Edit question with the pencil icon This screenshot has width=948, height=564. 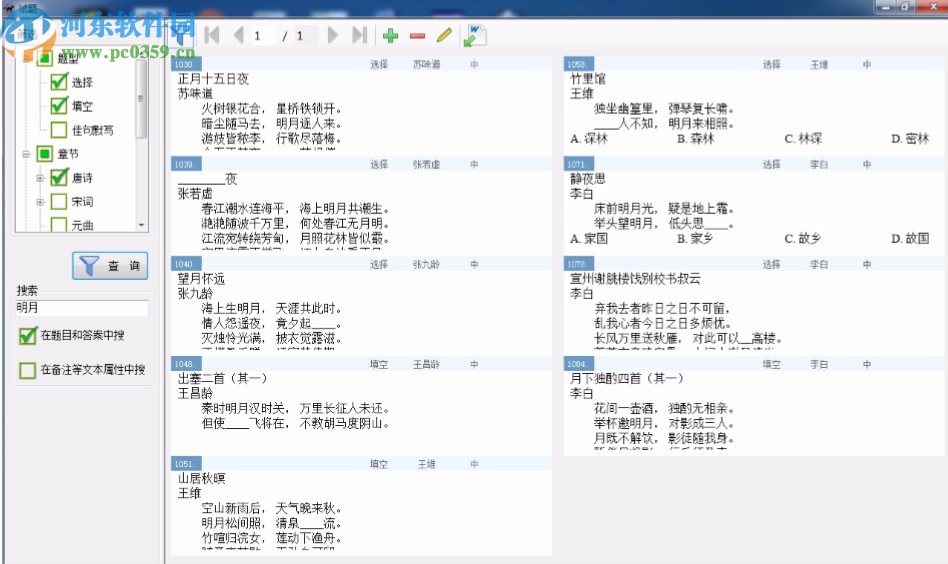tap(444, 36)
